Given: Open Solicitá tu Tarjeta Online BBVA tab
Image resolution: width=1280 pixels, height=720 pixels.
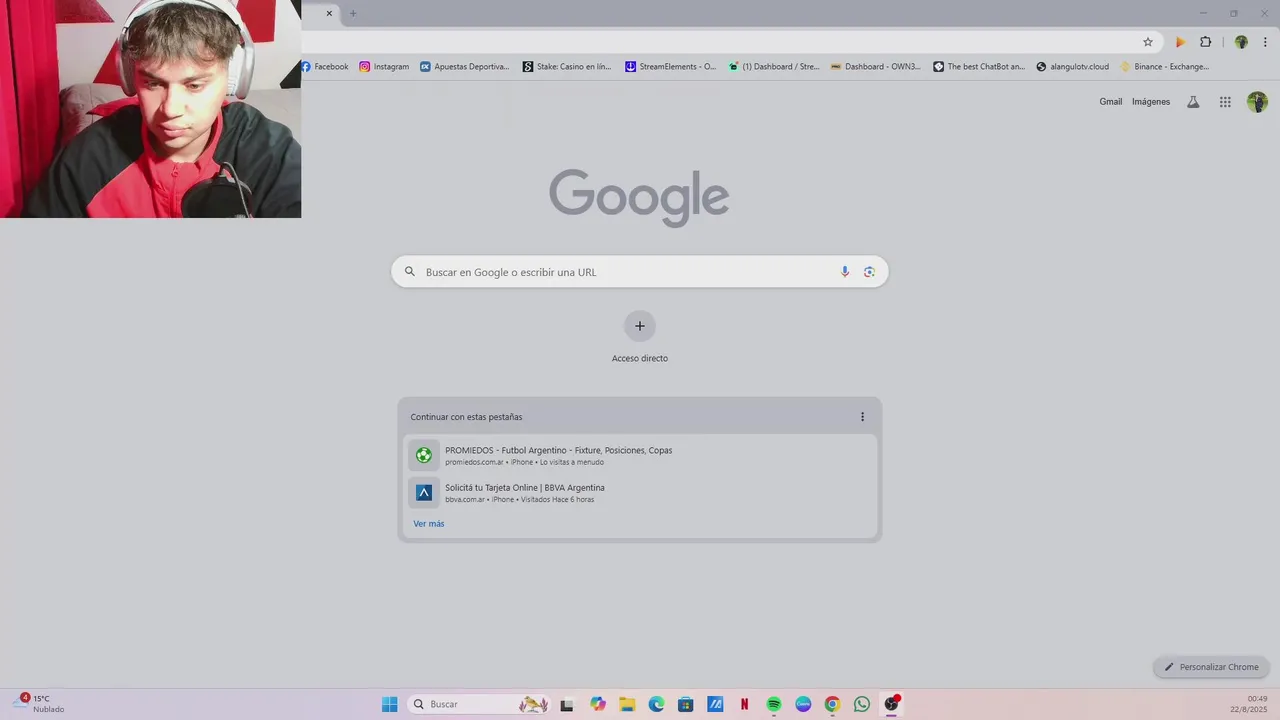Looking at the screenshot, I should pos(640,493).
